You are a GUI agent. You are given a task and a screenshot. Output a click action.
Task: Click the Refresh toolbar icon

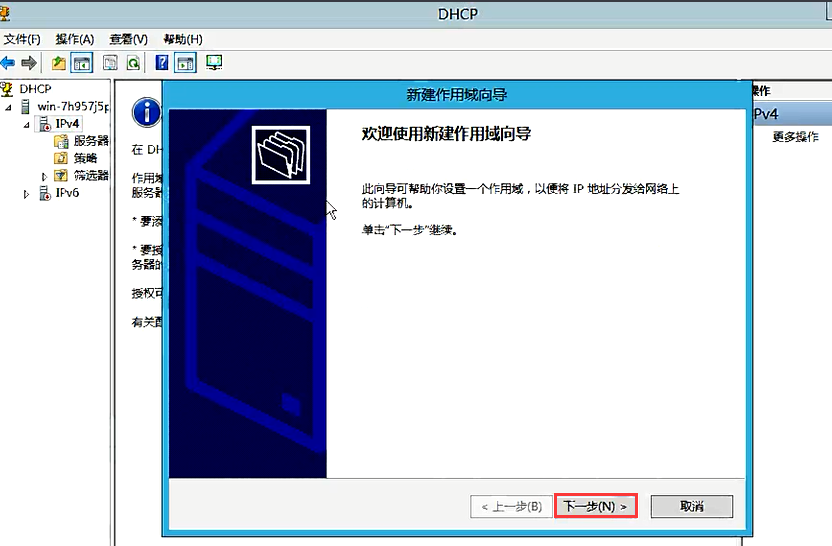coord(133,63)
